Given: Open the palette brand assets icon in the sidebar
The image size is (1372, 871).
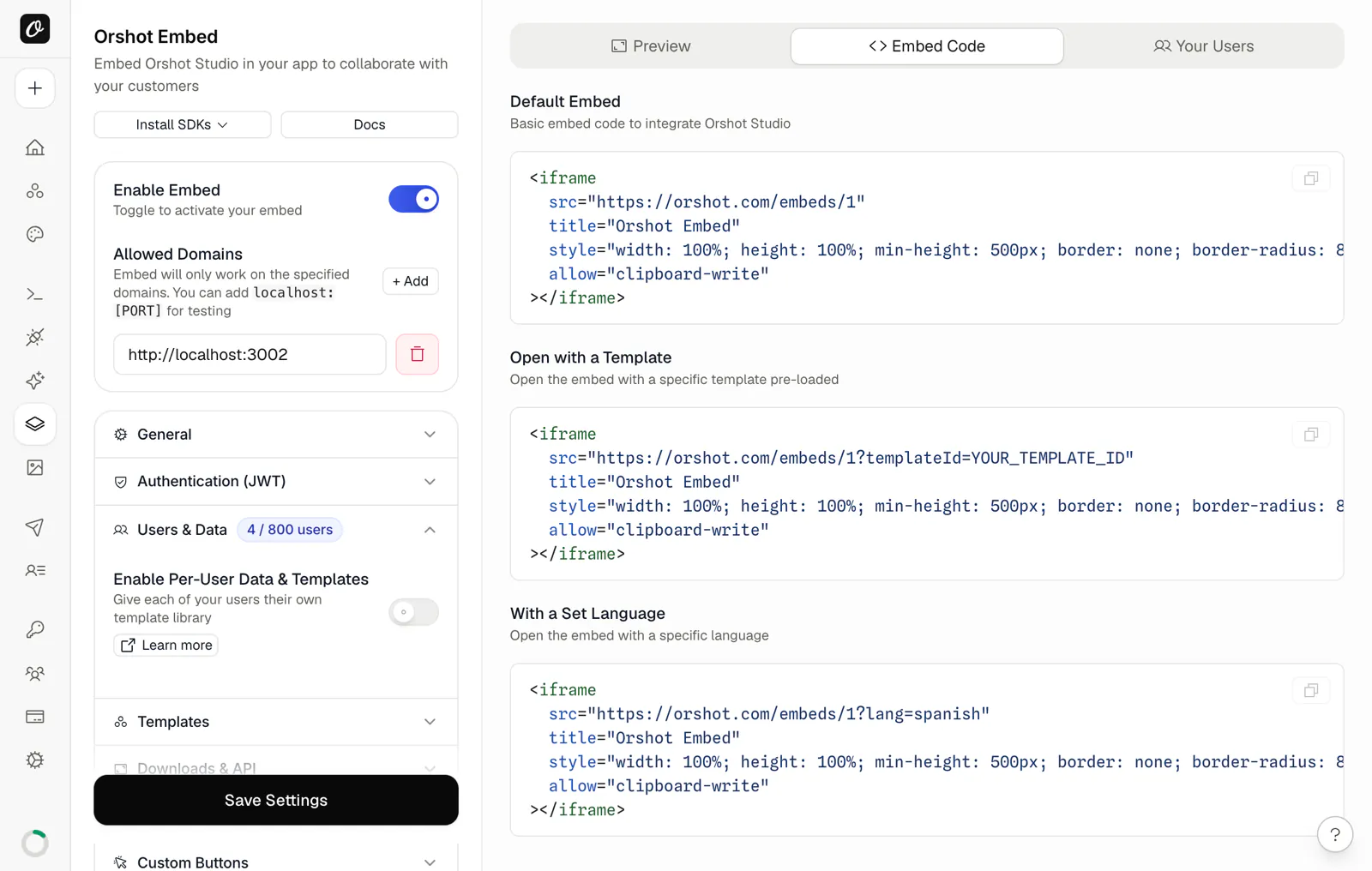Looking at the screenshot, I should [x=35, y=234].
